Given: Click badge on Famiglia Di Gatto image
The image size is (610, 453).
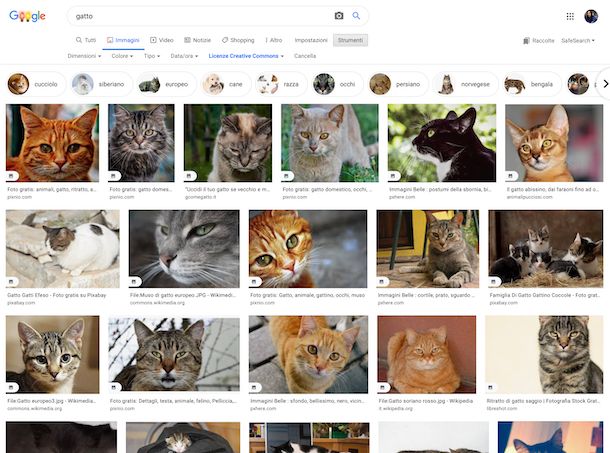Looking at the screenshot, I should point(494,281).
